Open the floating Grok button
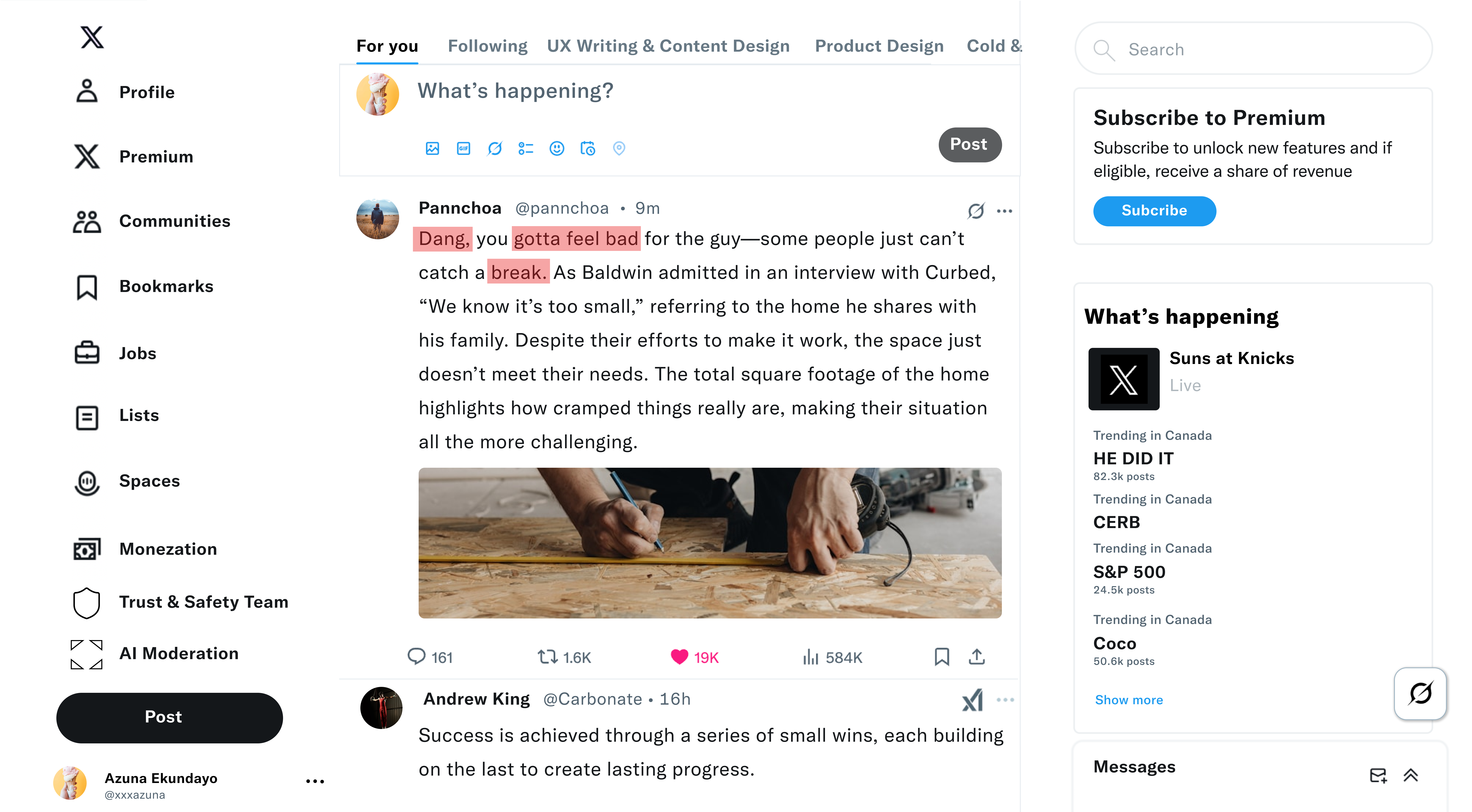The image size is (1472, 812). [x=1420, y=693]
